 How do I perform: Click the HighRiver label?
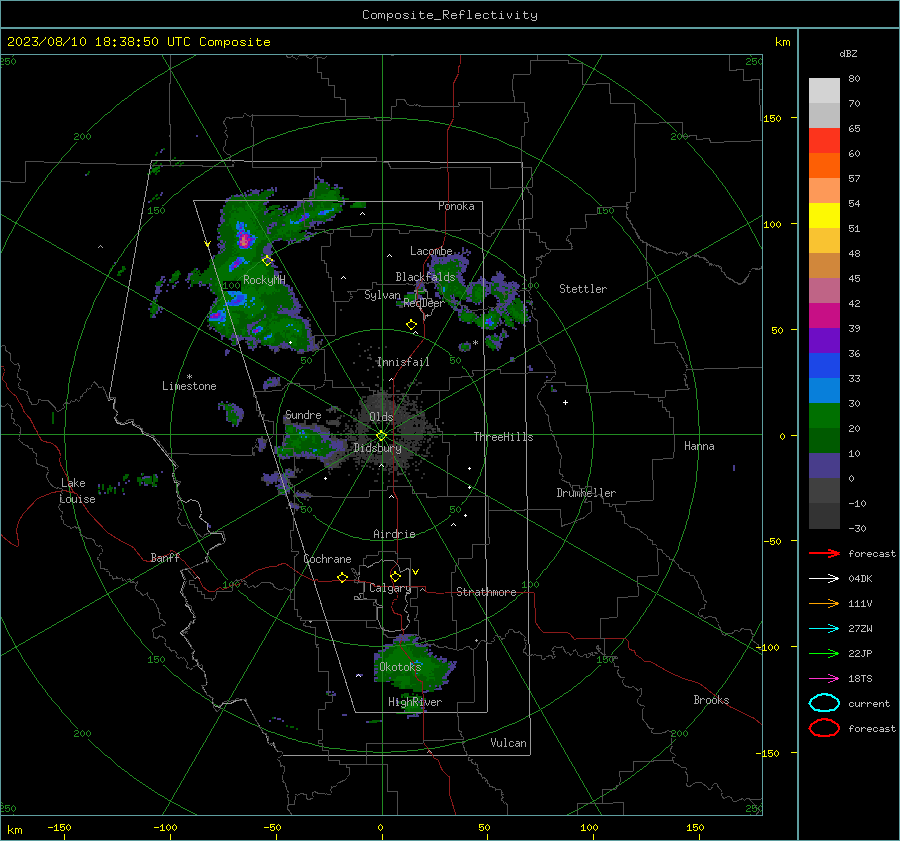[x=415, y=702]
